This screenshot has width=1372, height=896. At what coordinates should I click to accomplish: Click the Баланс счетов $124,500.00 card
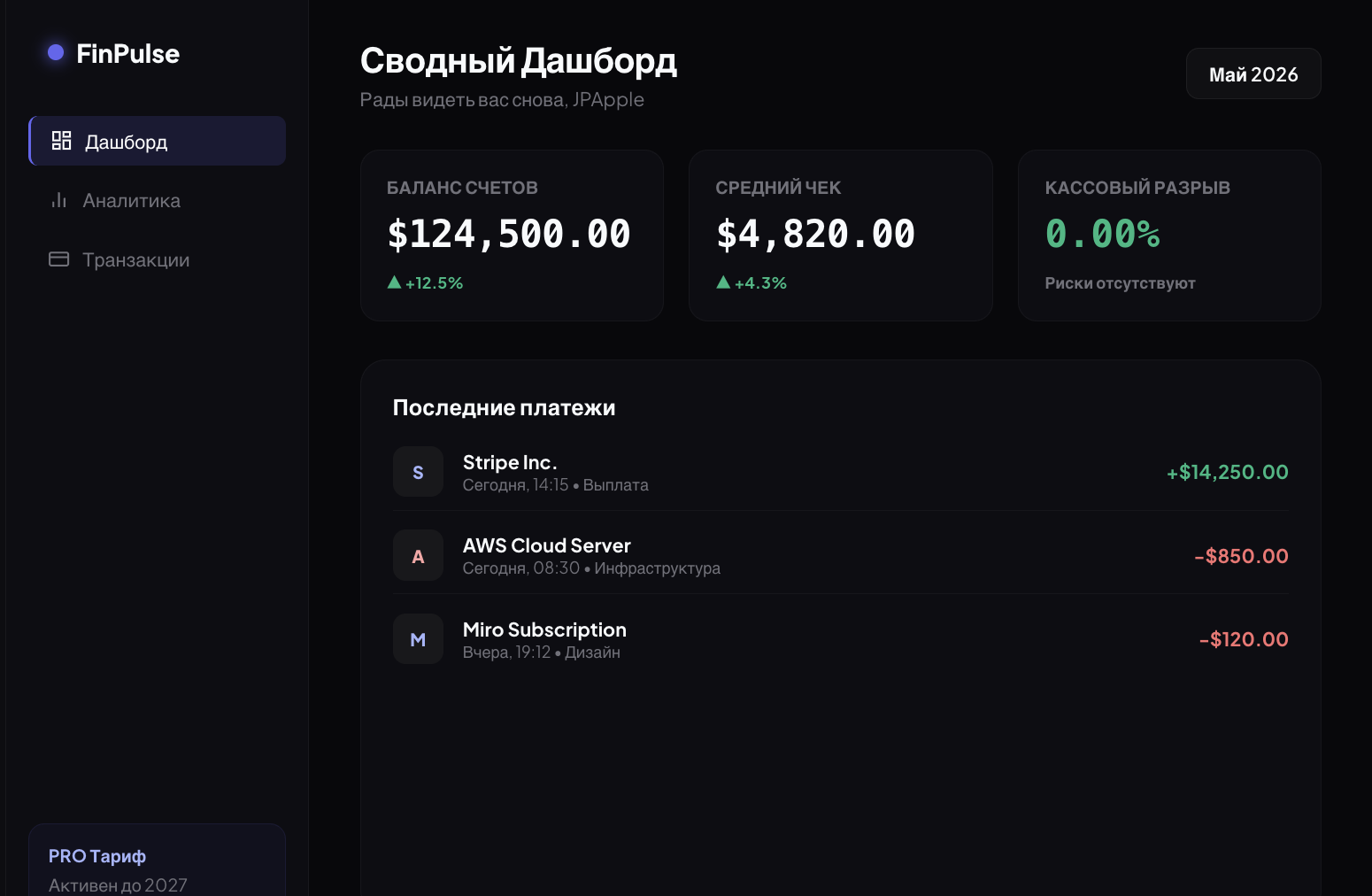(x=512, y=236)
